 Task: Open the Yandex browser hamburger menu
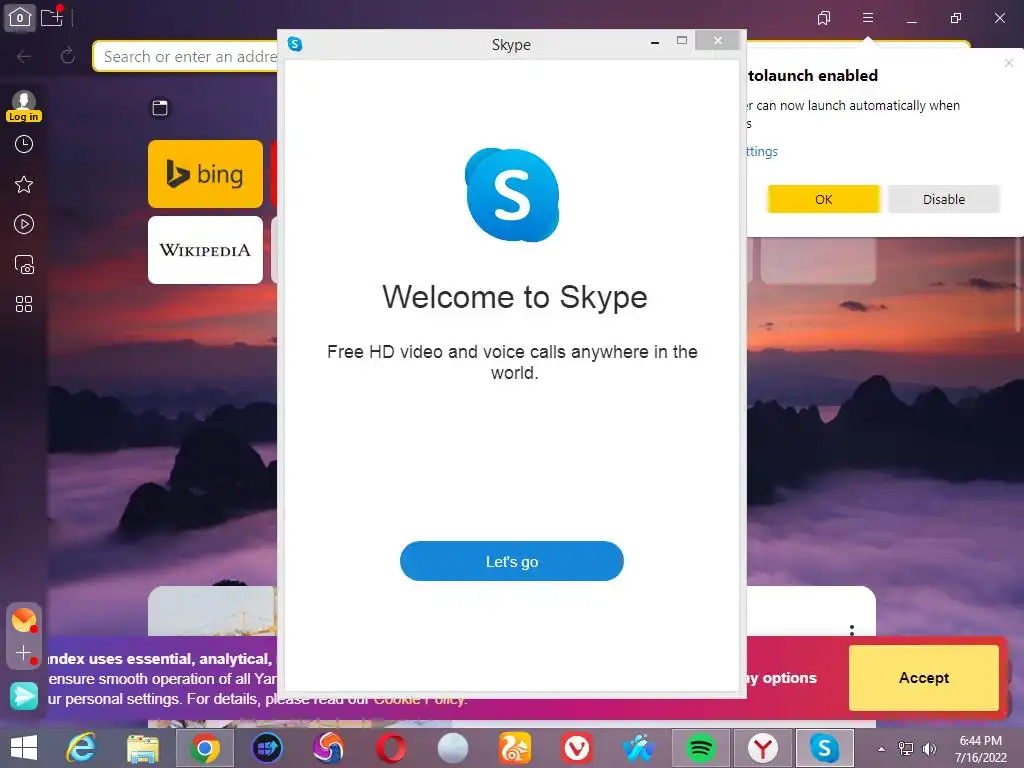[868, 18]
